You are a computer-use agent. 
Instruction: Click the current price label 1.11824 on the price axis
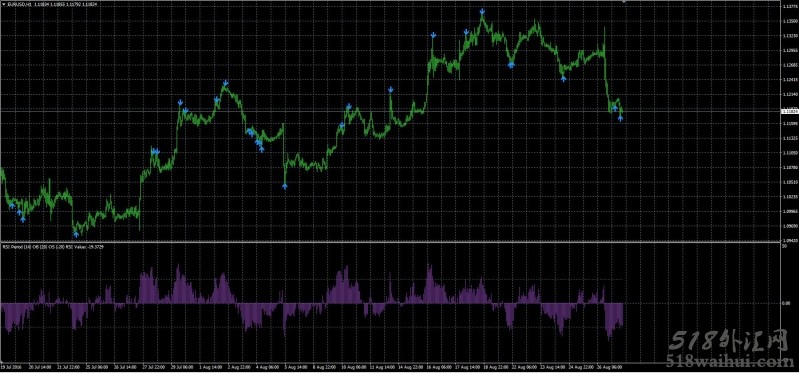coord(789,111)
